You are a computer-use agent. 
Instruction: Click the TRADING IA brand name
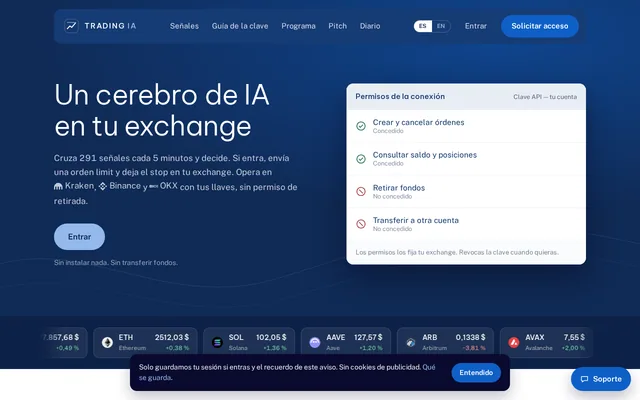point(110,26)
